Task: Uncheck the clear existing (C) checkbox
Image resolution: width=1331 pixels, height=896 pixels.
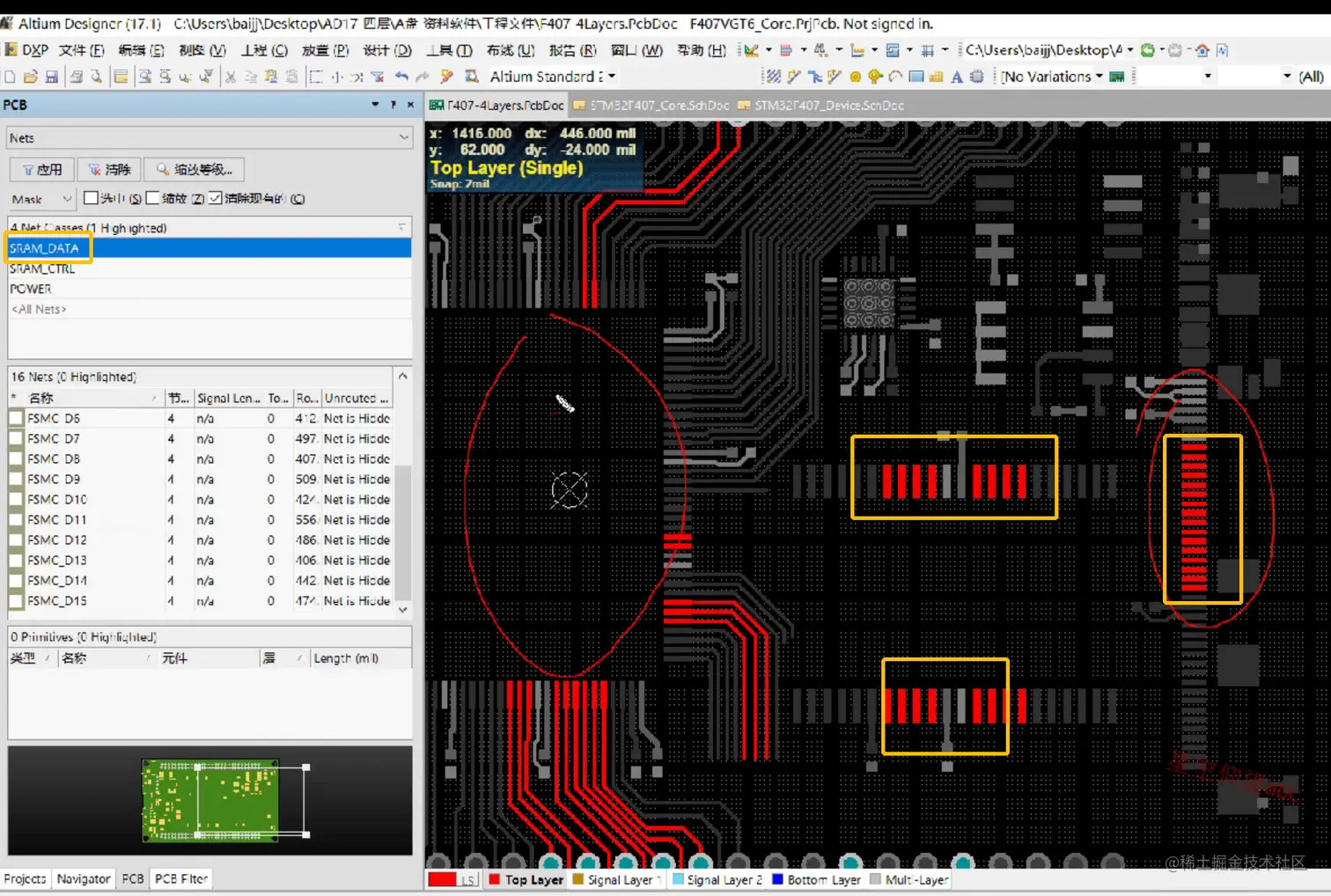Action: pos(216,198)
